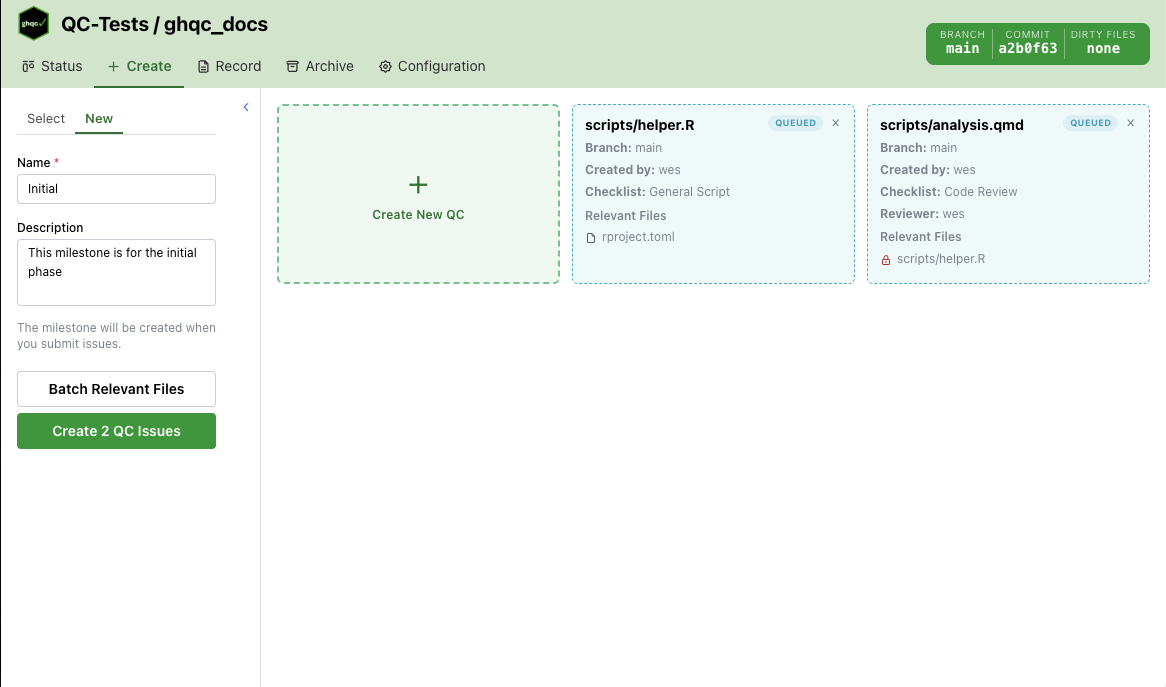Switch to the Select milestone tab
This screenshot has width=1166, height=687.
46,118
